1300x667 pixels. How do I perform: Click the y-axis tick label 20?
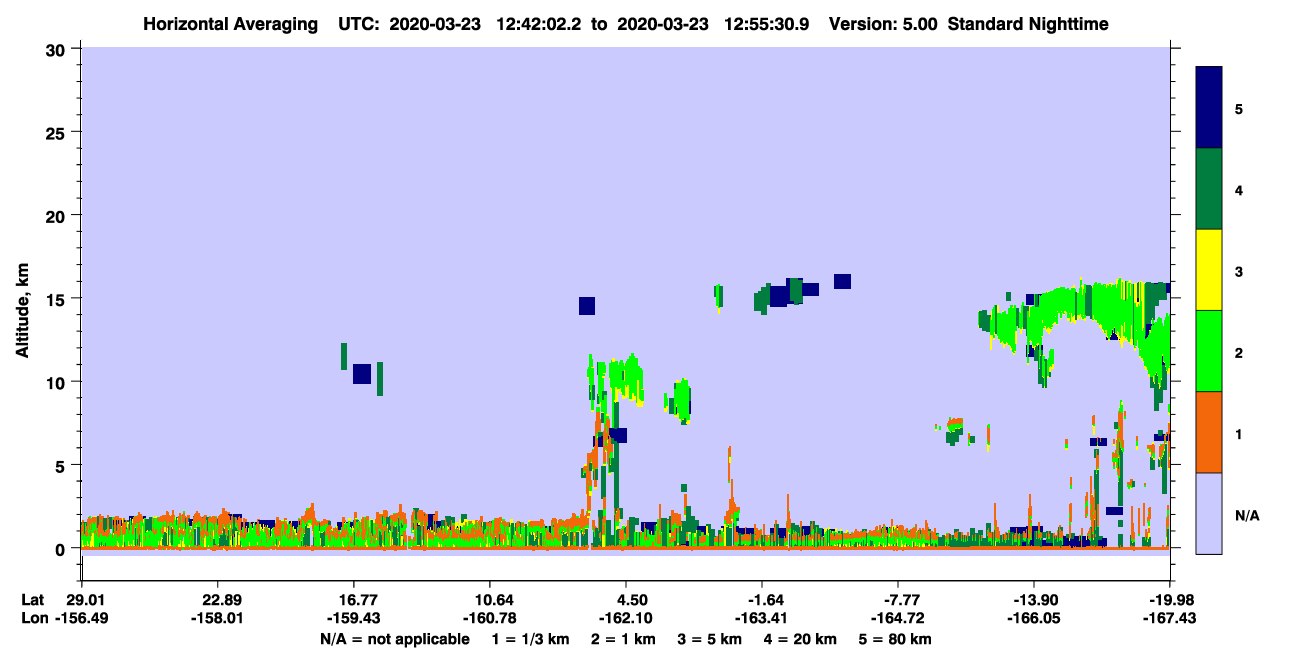pyautogui.click(x=58, y=215)
